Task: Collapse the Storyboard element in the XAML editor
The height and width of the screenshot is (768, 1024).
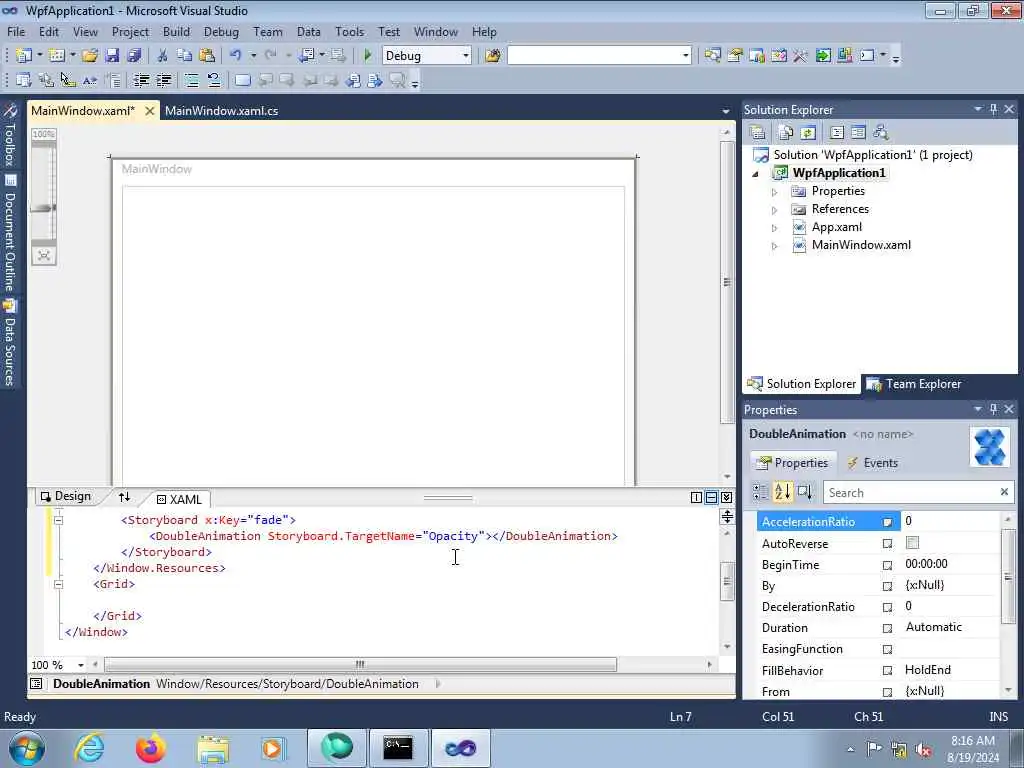Action: pos(58,520)
